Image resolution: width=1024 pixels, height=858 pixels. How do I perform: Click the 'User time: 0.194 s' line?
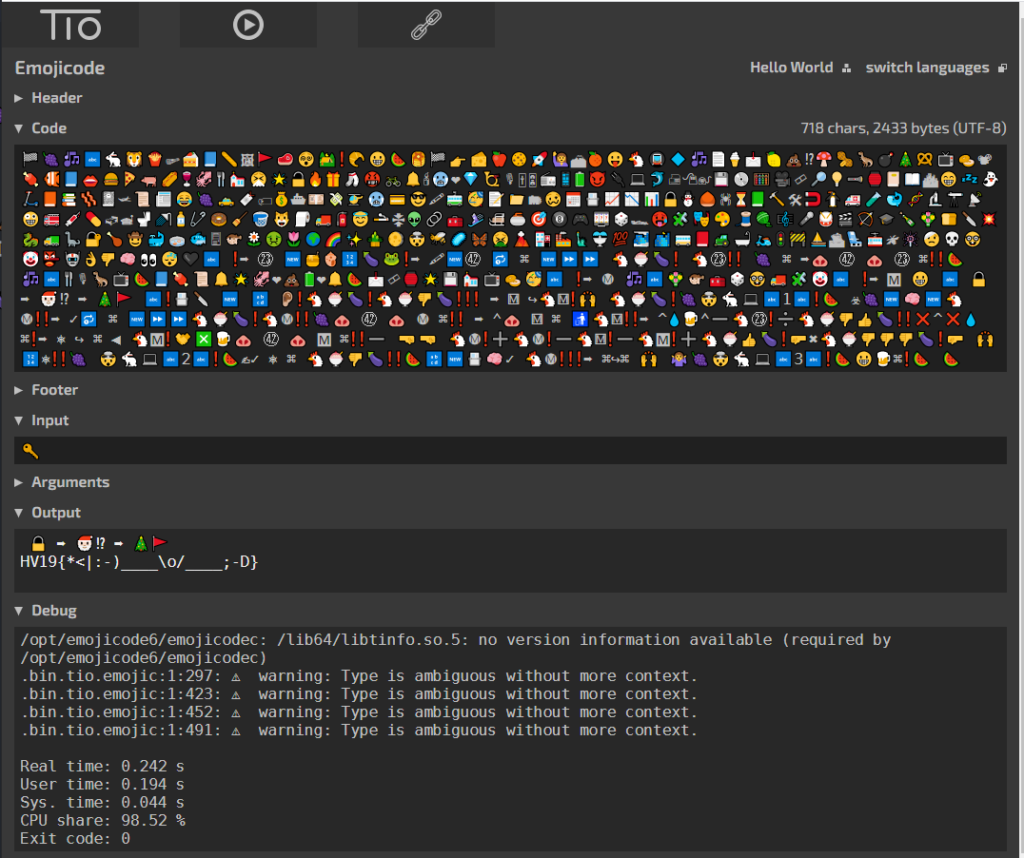(102, 784)
